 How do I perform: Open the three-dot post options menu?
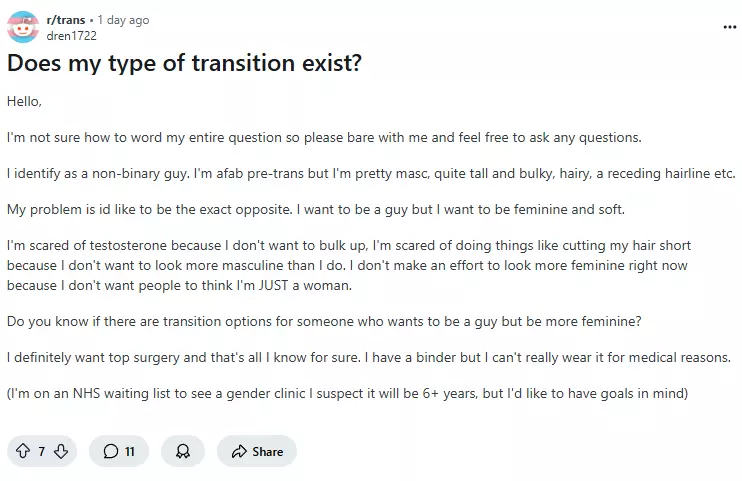[729, 27]
